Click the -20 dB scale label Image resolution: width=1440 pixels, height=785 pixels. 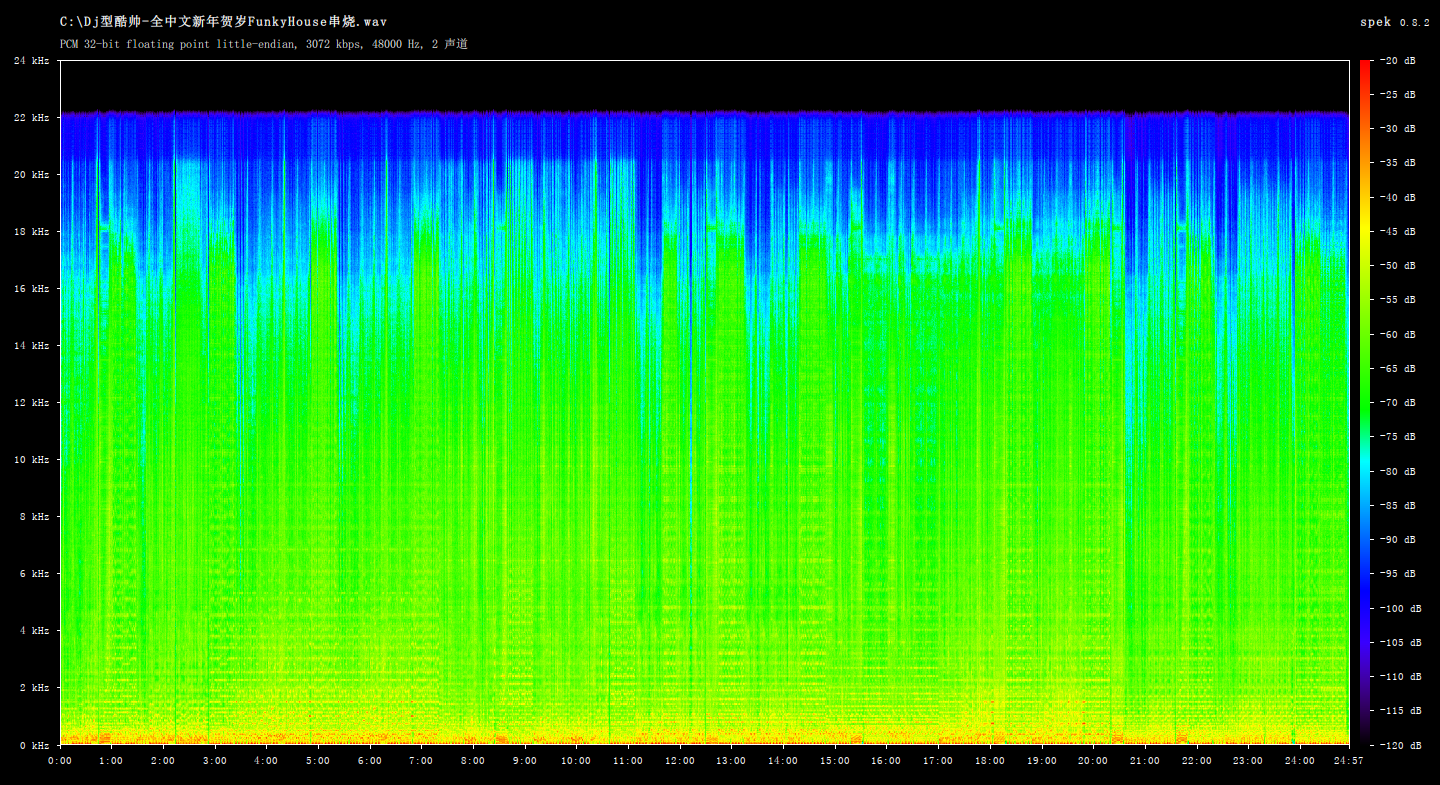click(1397, 61)
